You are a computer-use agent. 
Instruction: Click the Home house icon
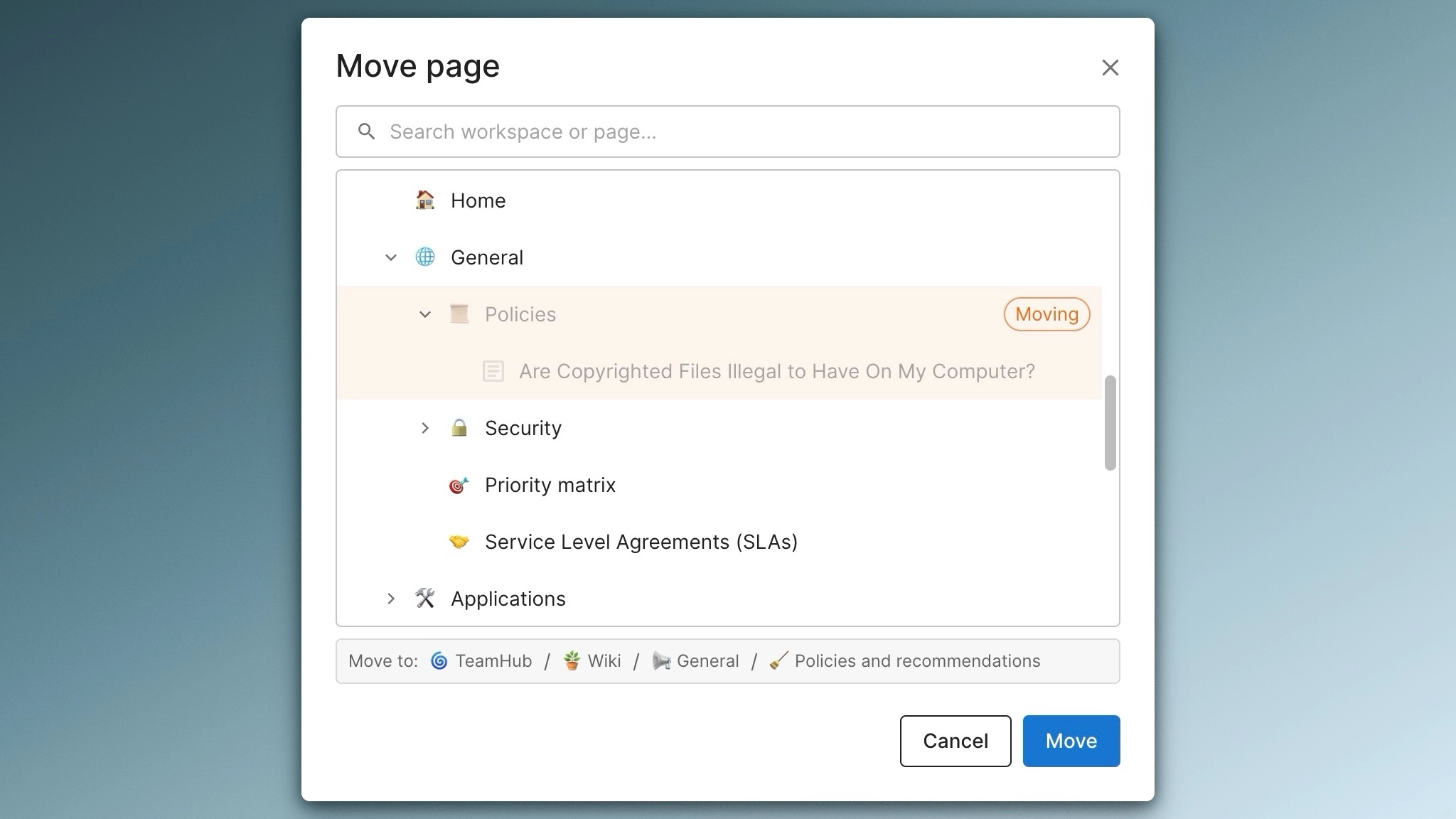425,200
